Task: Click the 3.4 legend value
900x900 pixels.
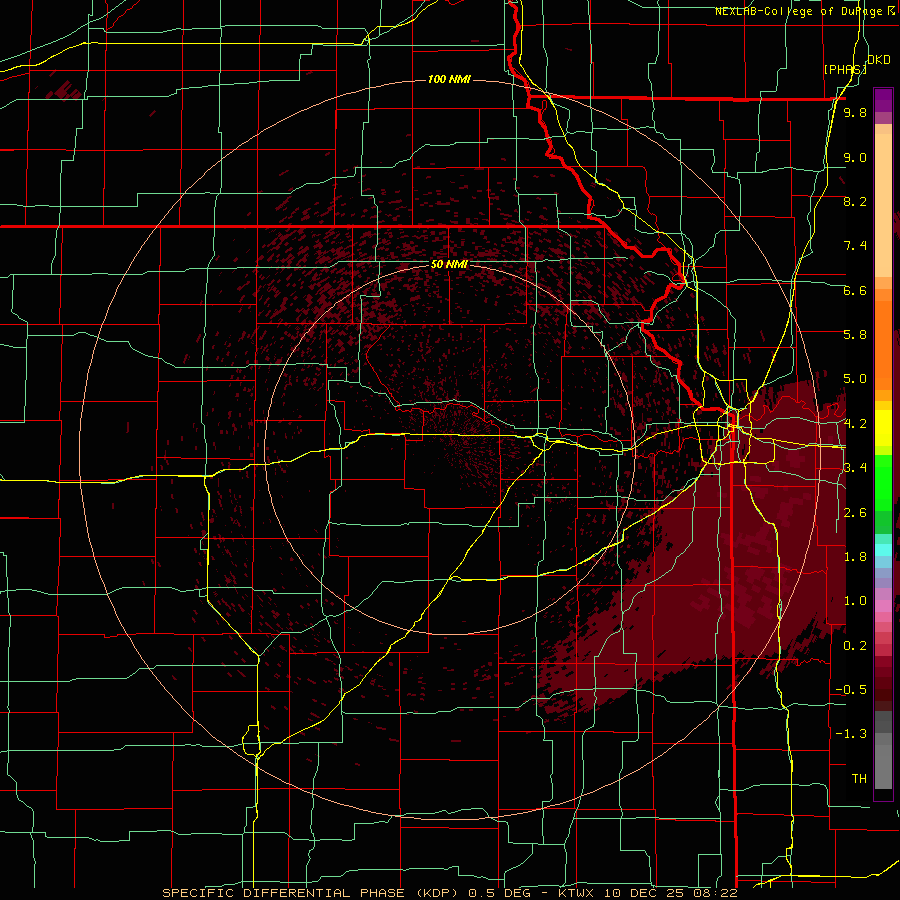Action: (855, 468)
